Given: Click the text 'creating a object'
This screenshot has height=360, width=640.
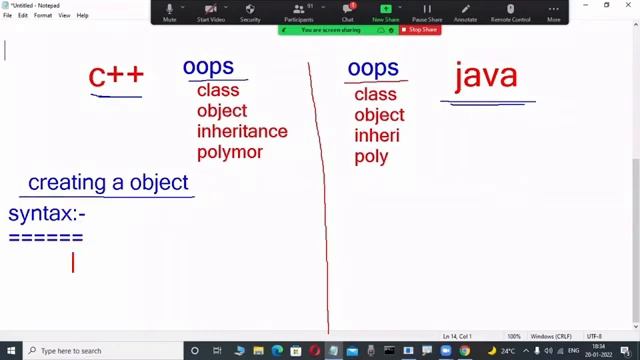Looking at the screenshot, I should tap(108, 183).
